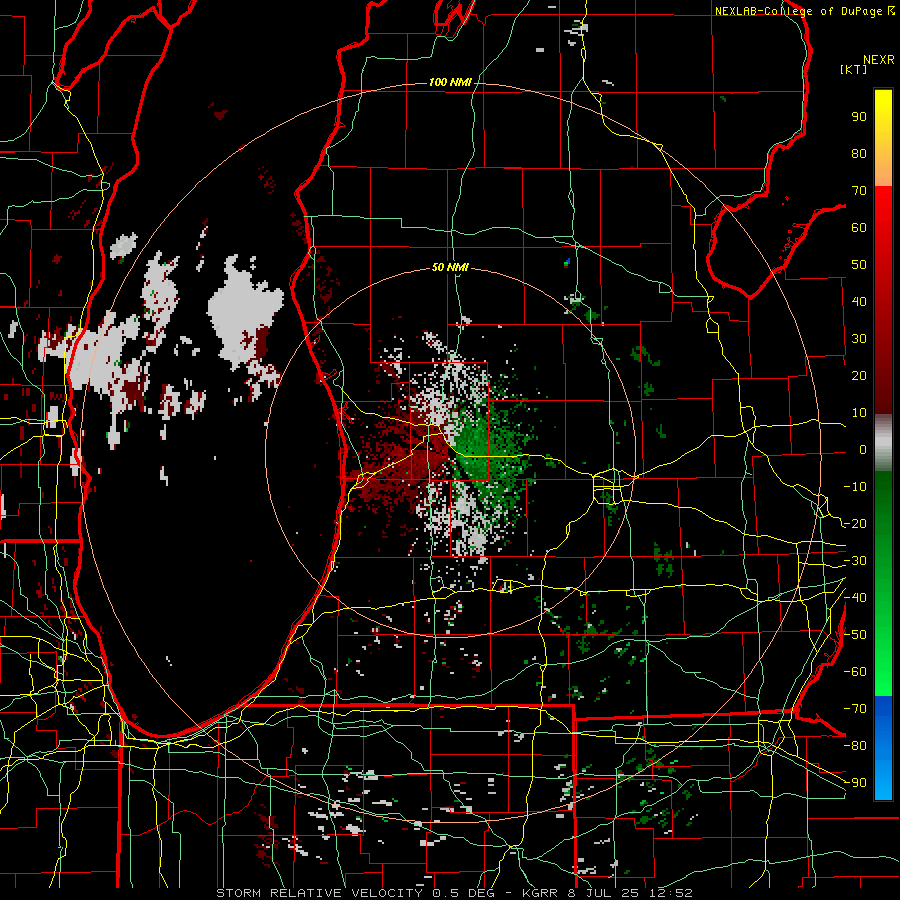Click the STORM RELATIVE VELOCITY caption text
Viewport: 900px width, 900px height.
coord(319,893)
